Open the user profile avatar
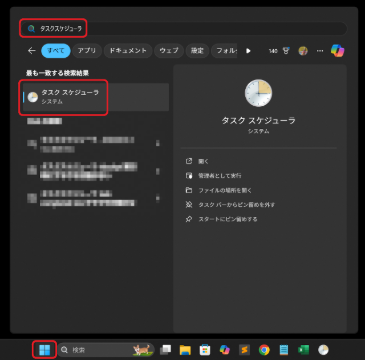Viewport: 365px width, 360px height. click(x=303, y=51)
